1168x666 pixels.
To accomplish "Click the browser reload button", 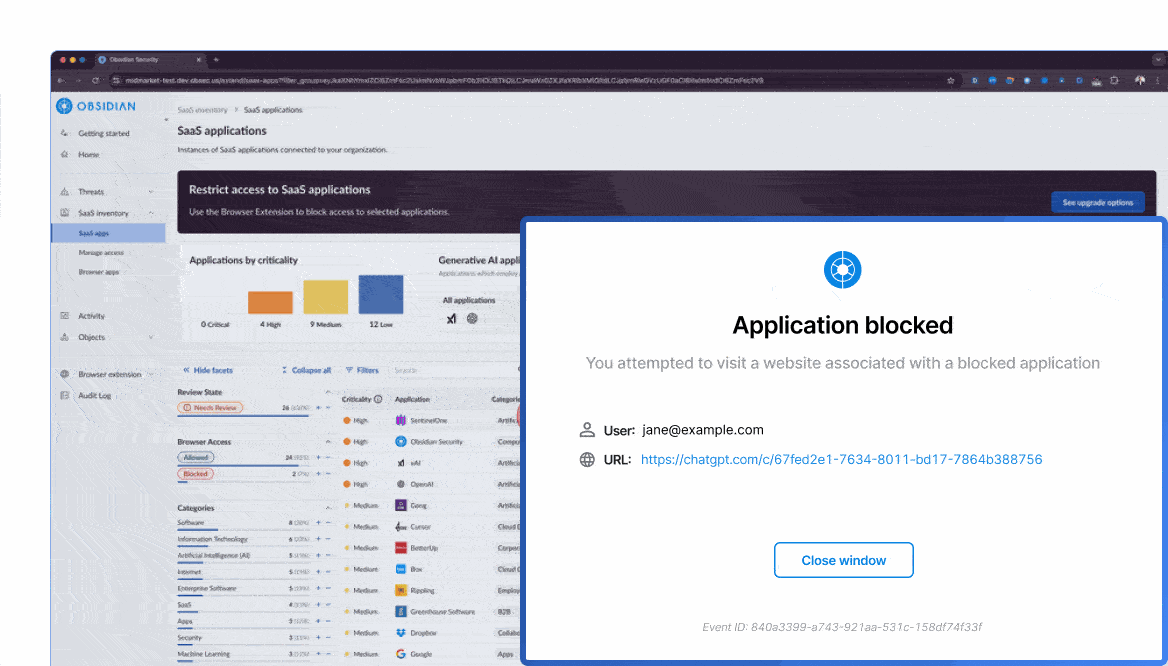I will [95, 80].
